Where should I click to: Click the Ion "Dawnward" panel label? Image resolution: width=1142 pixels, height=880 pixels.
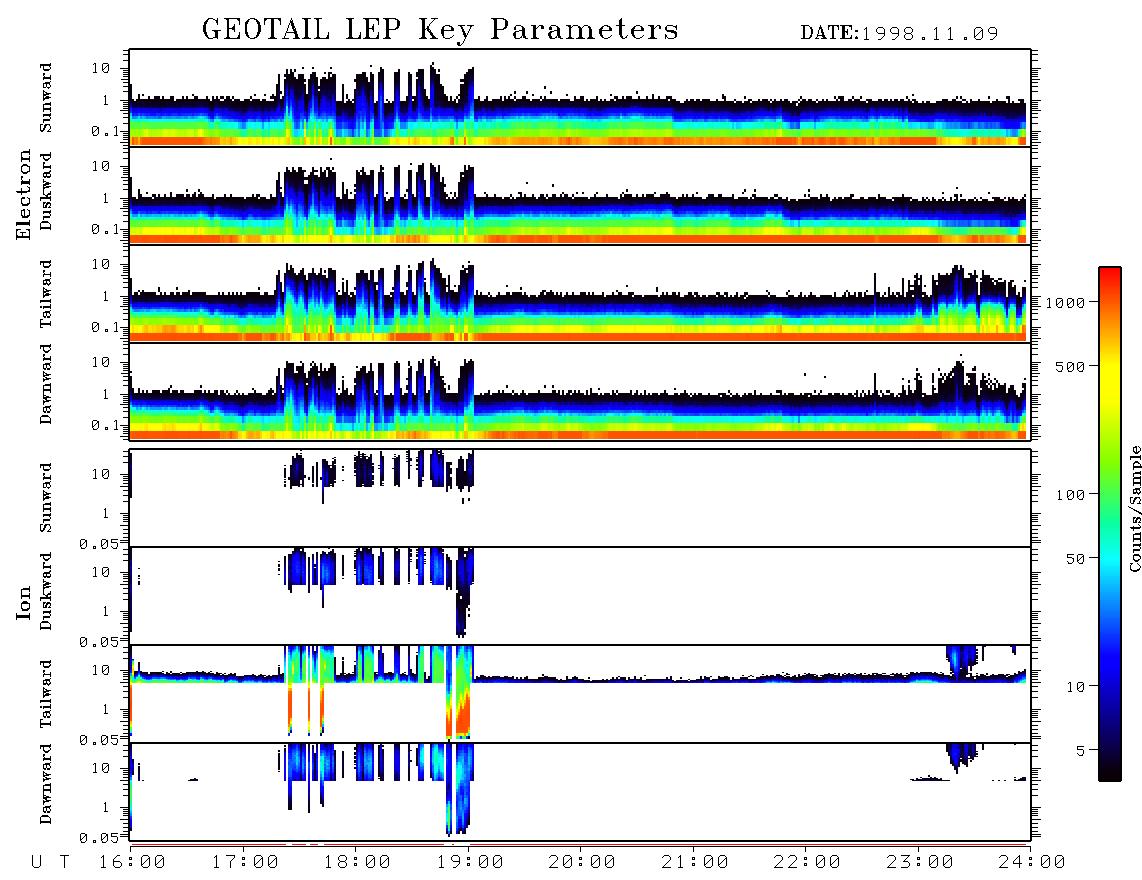pyautogui.click(x=46, y=784)
